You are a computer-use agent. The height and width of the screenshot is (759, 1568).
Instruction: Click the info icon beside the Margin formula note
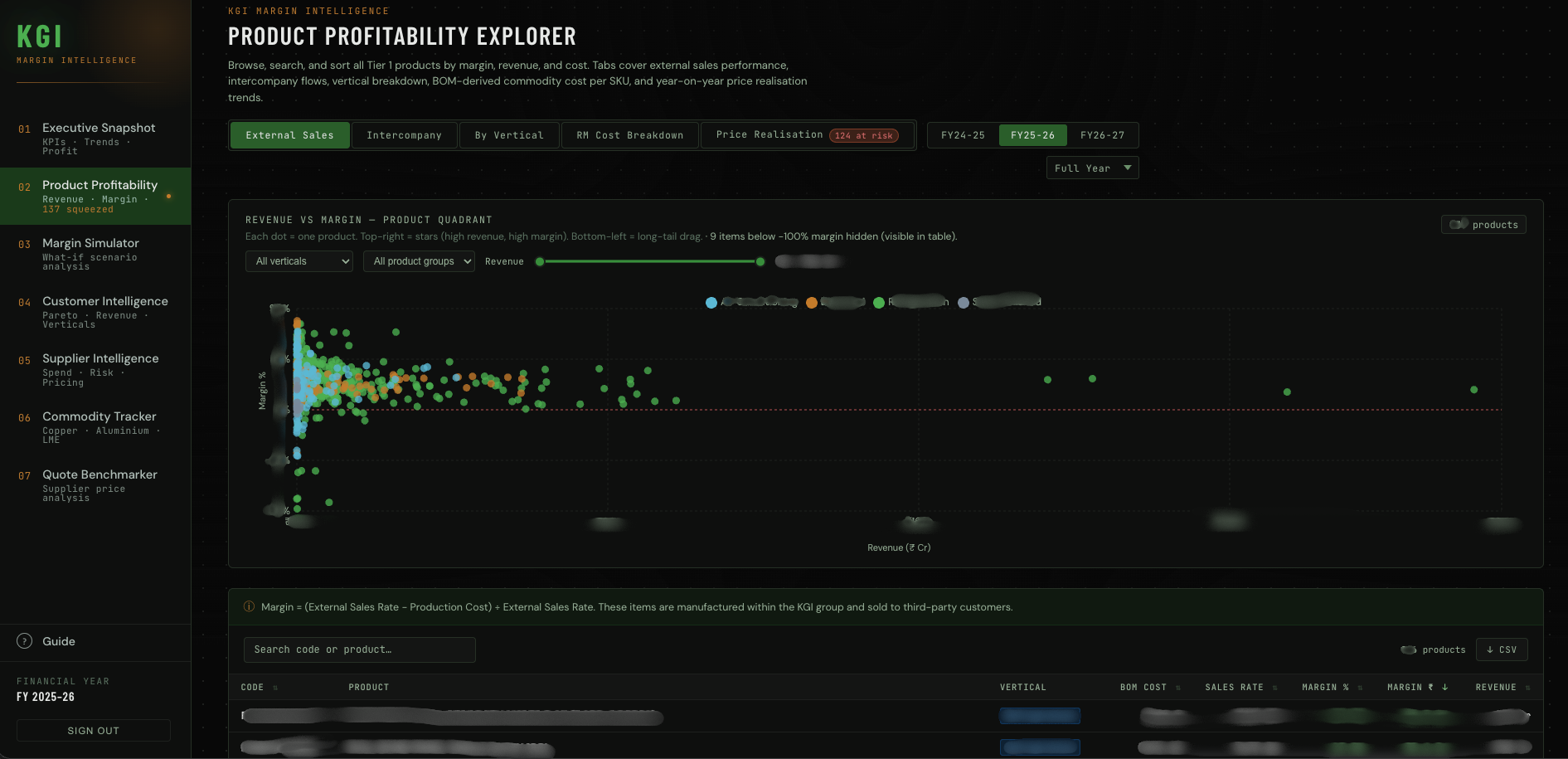[x=249, y=607]
